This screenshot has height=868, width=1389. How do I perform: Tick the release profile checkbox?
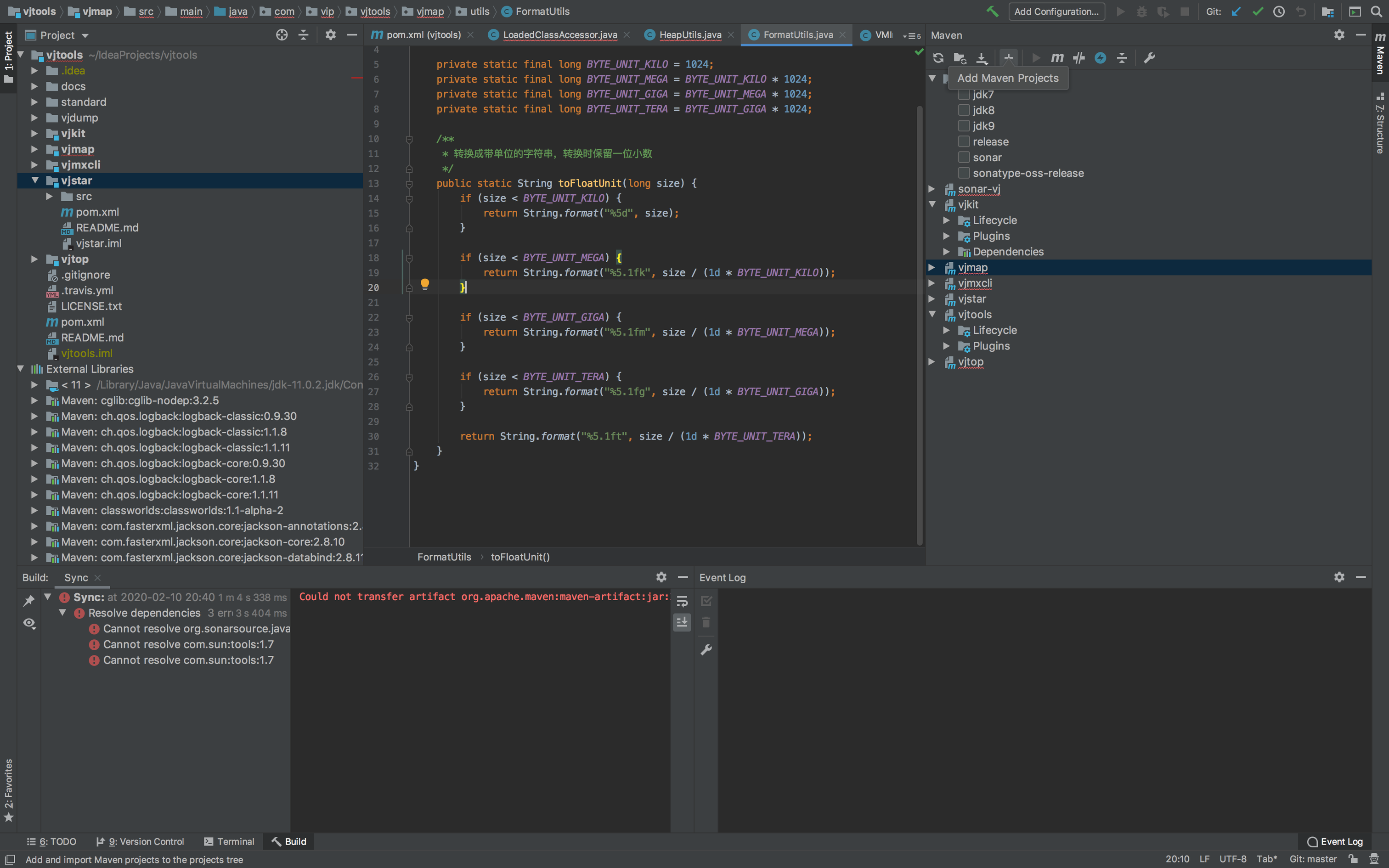[964, 142]
